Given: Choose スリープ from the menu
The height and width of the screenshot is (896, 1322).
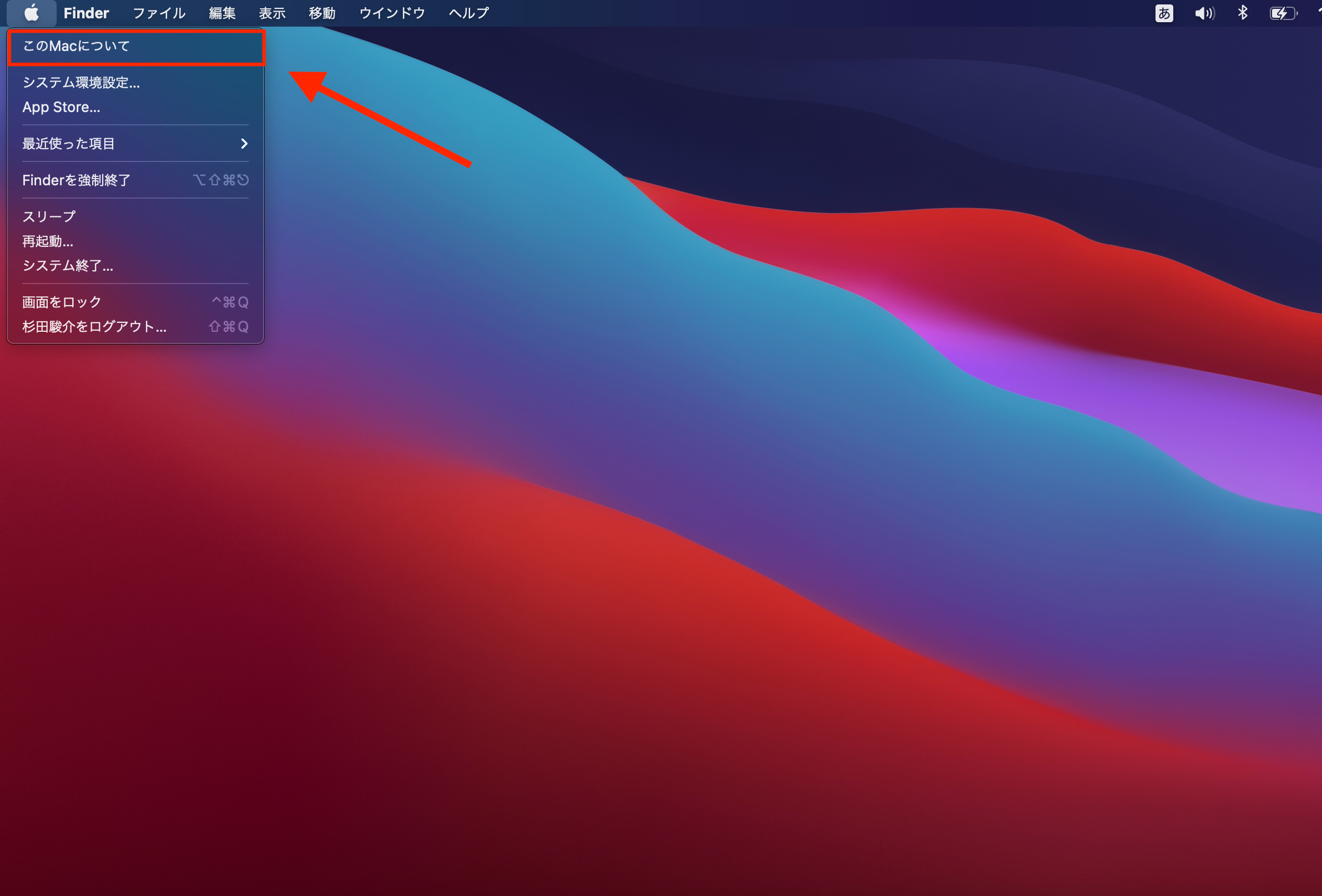Looking at the screenshot, I should coord(49,216).
